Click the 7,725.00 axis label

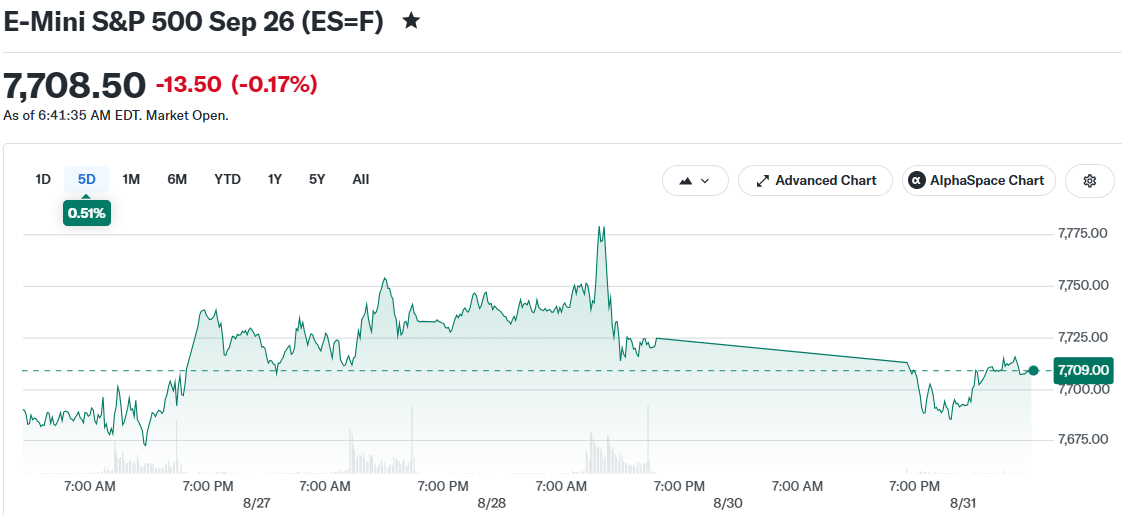pos(1083,338)
